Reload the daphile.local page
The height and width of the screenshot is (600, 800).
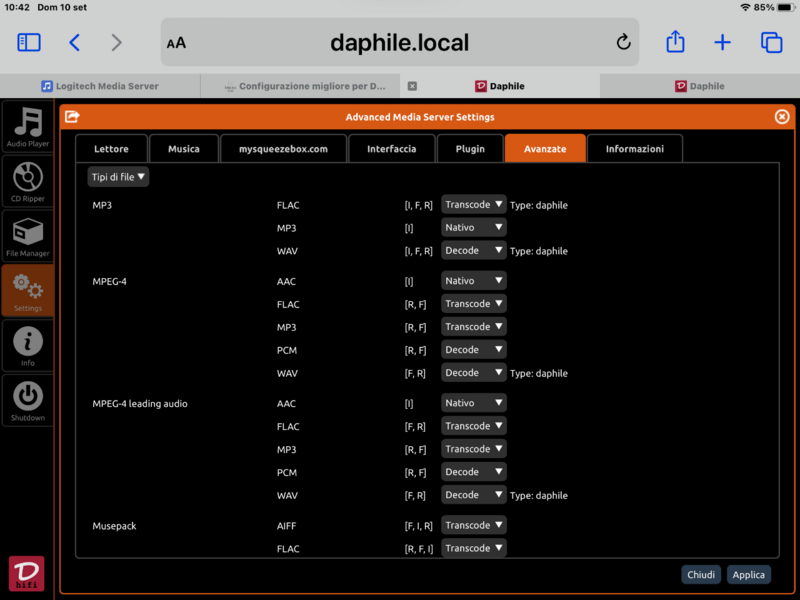tap(624, 42)
